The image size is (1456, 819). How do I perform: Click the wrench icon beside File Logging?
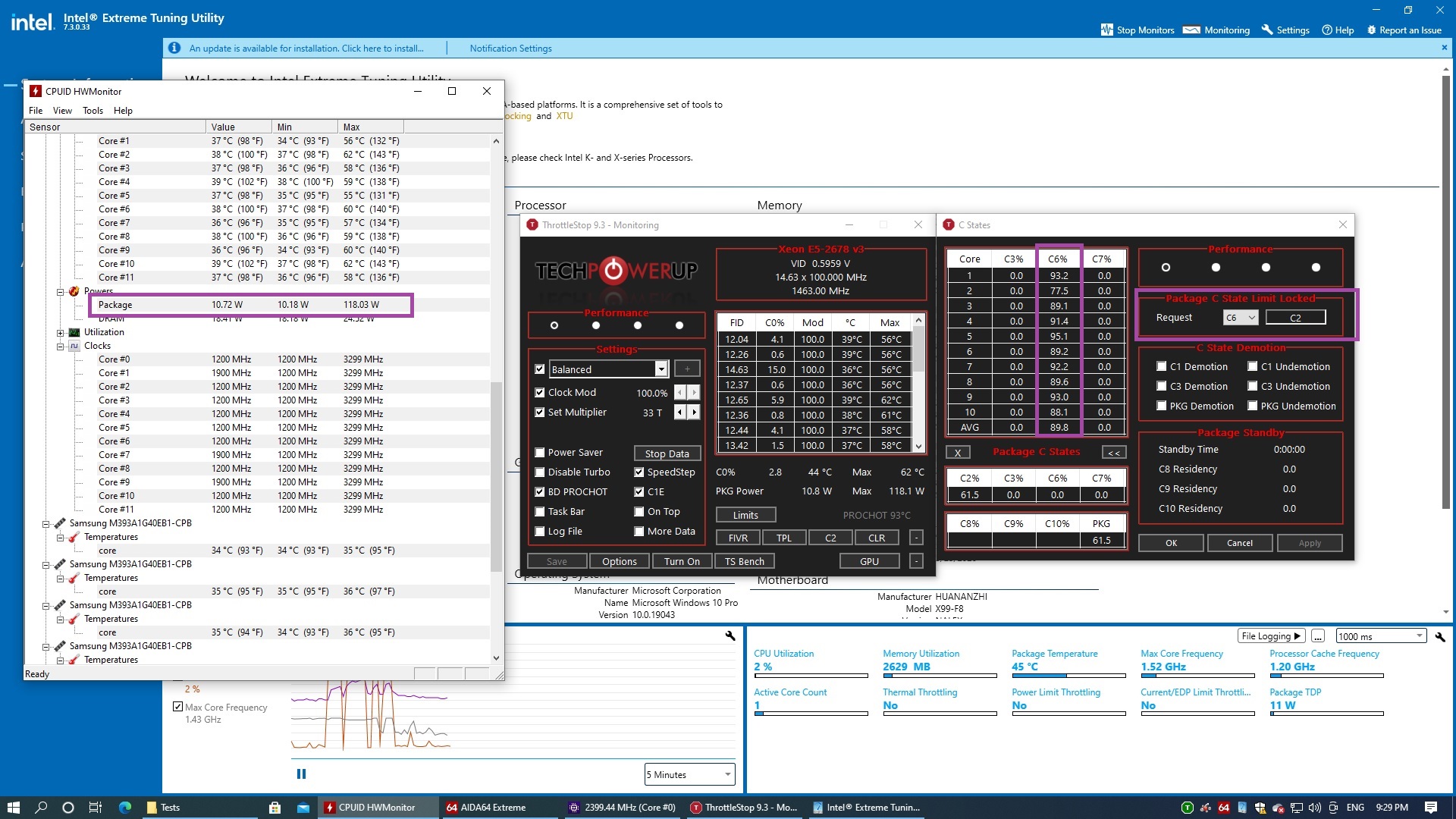pyautogui.click(x=1439, y=636)
